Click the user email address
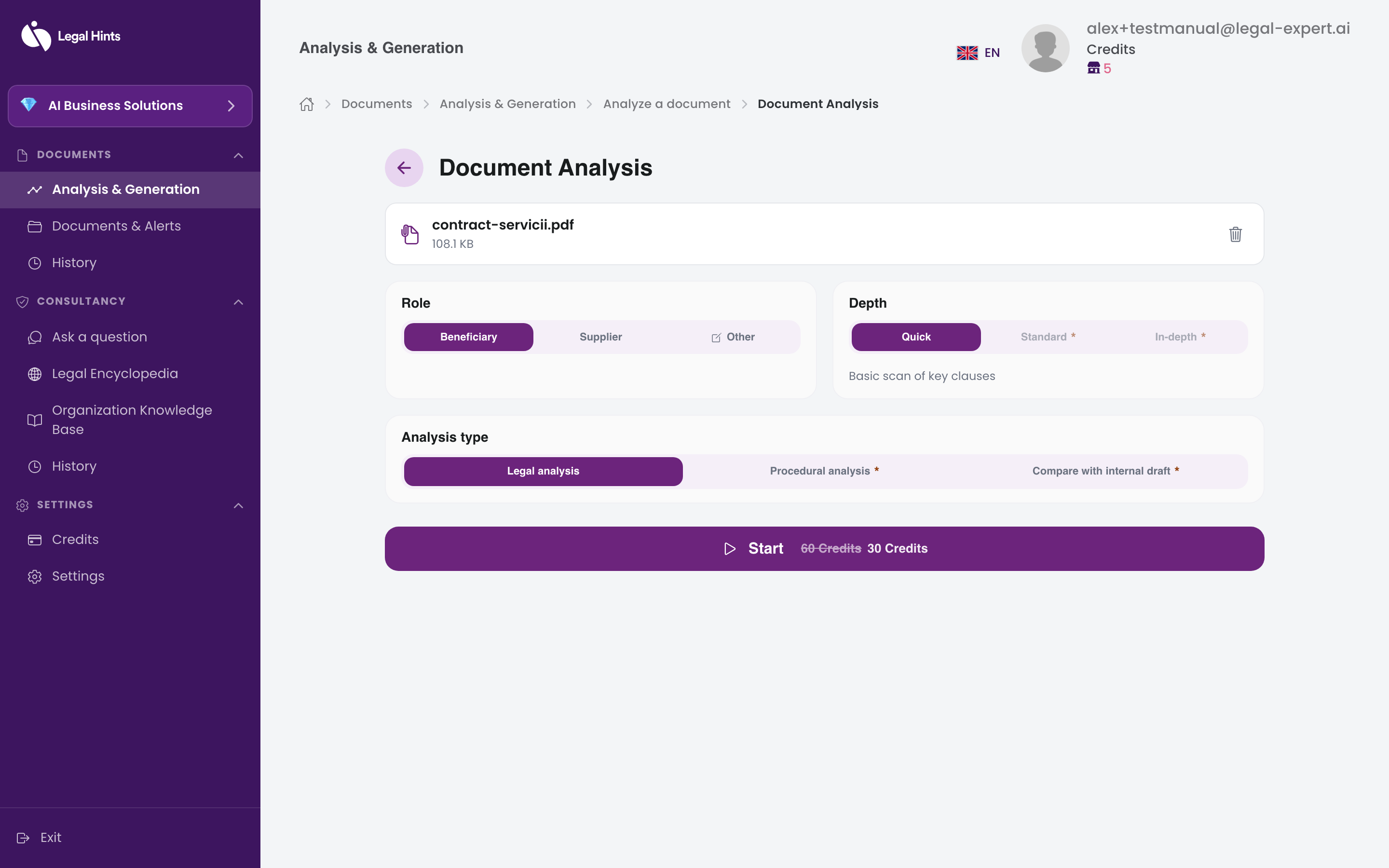The image size is (1389, 868). [1218, 28]
